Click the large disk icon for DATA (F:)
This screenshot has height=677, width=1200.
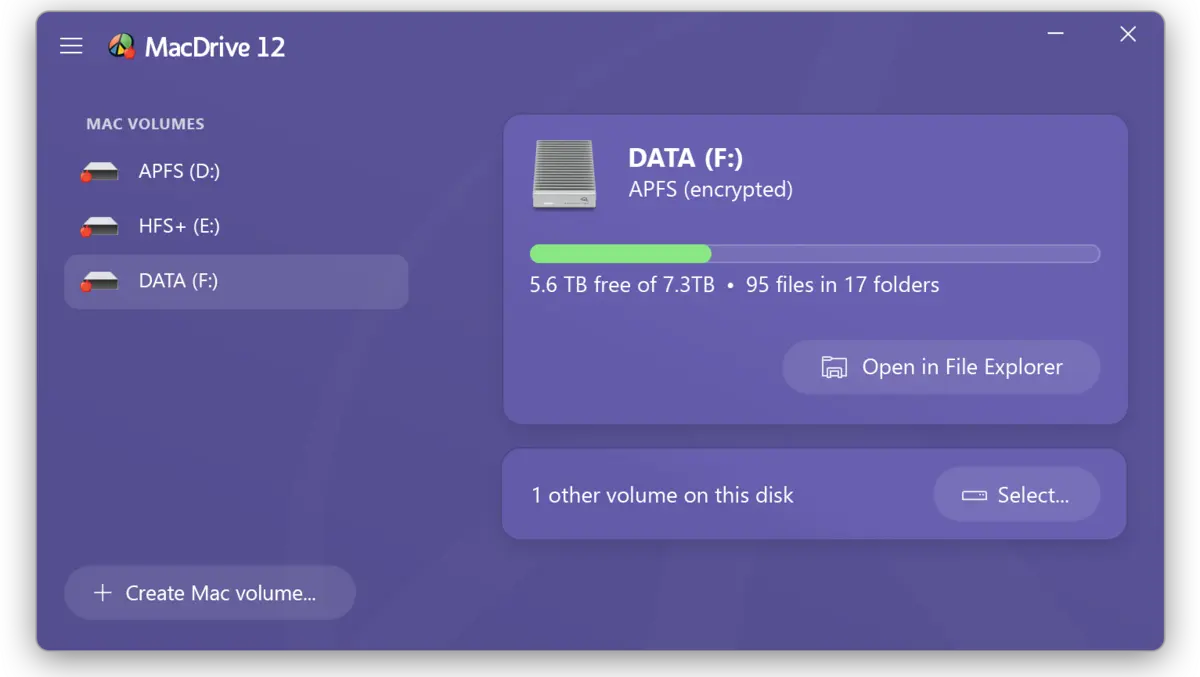click(565, 176)
